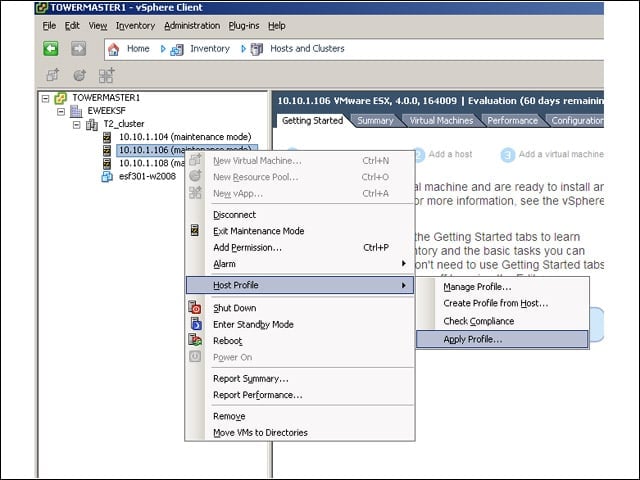Open the Inventory menu

coord(136,26)
